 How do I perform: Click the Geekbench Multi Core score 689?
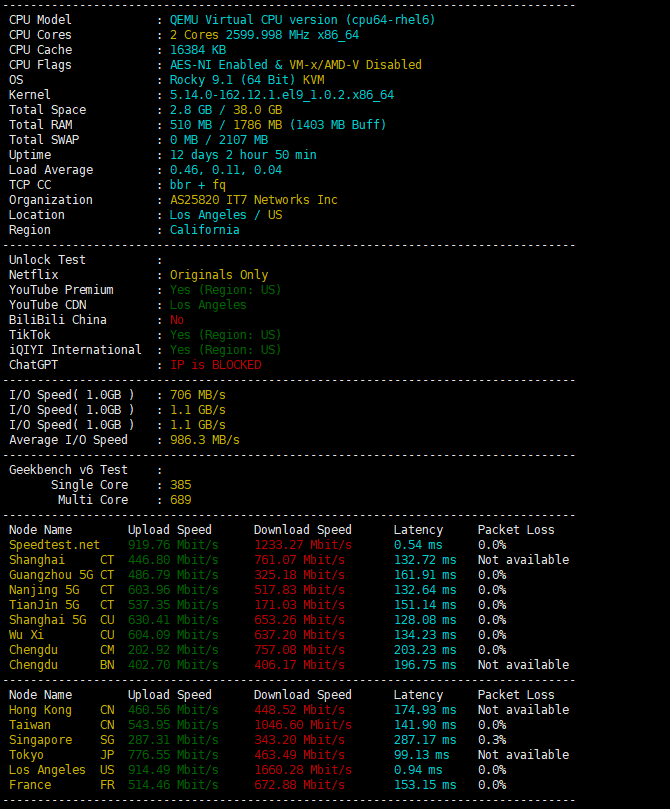(x=180, y=500)
